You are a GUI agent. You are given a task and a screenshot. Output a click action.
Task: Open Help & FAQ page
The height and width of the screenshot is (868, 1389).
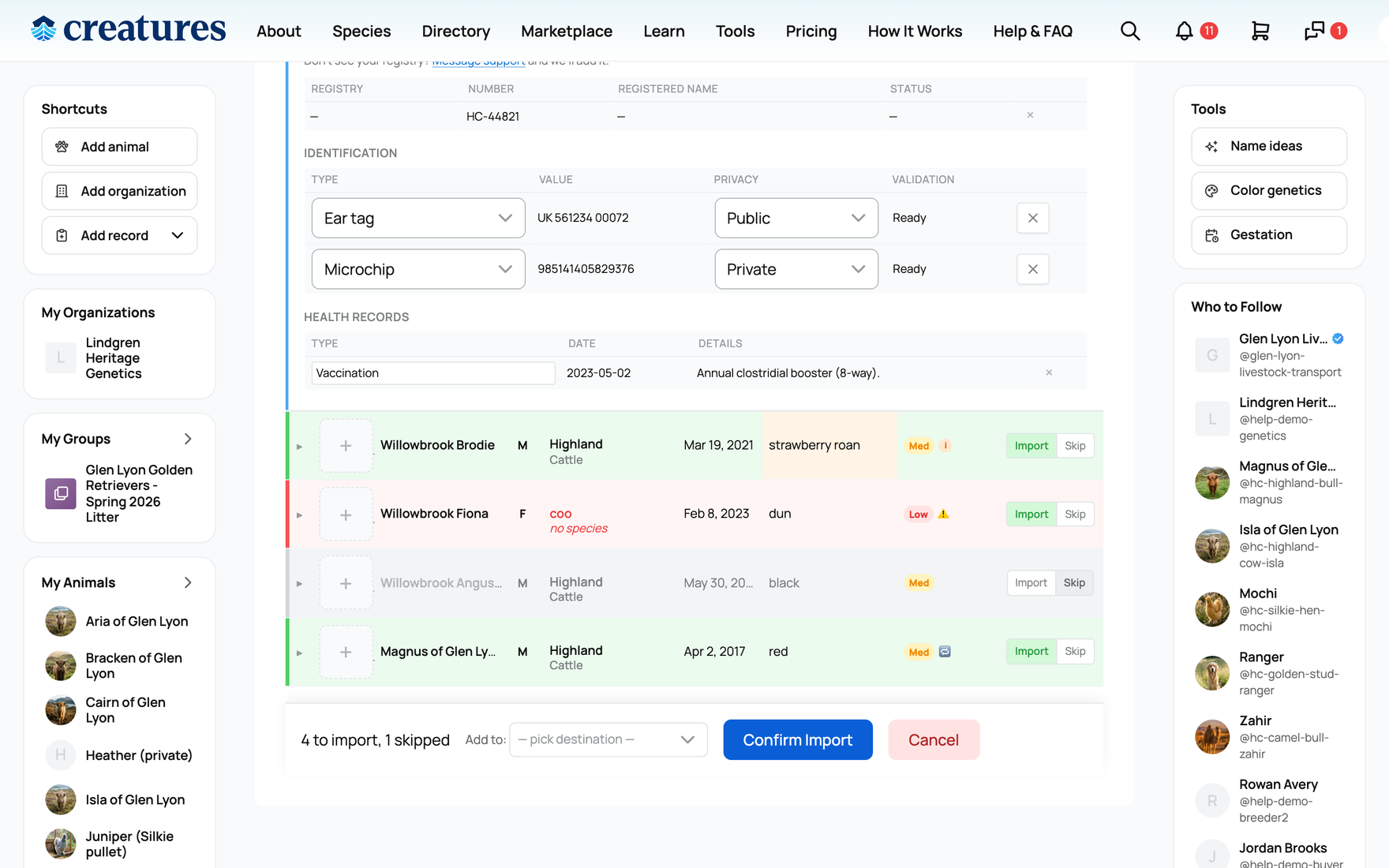coord(1032,31)
